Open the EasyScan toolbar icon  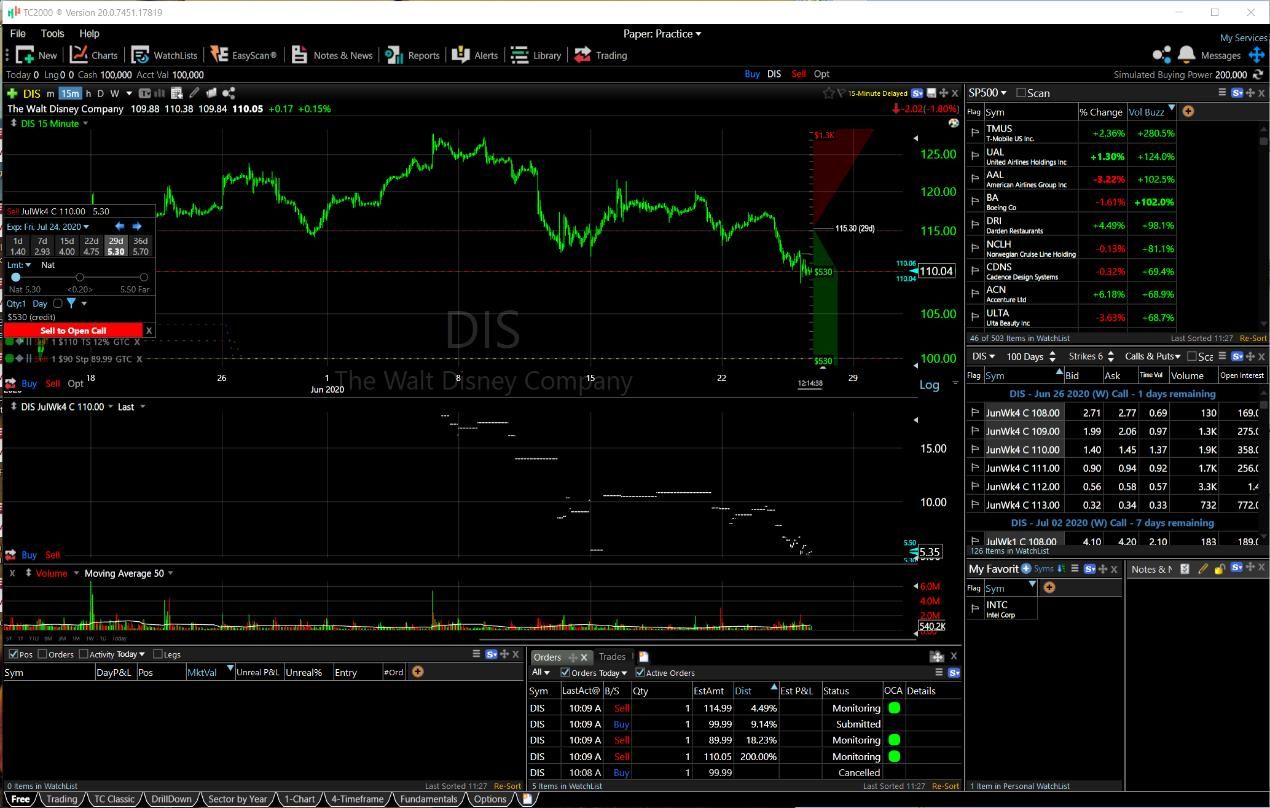click(x=219, y=55)
